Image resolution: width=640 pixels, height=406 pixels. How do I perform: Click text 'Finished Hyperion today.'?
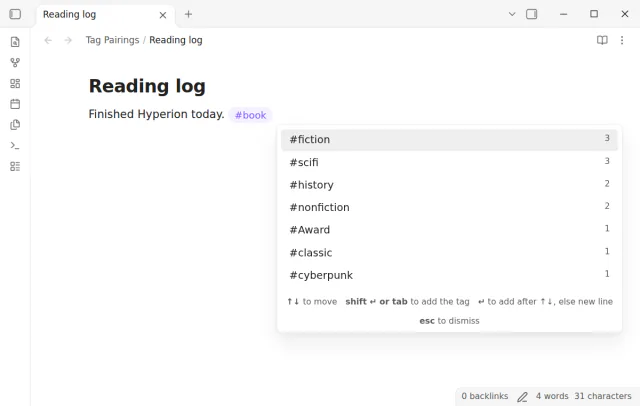pyautogui.click(x=156, y=114)
